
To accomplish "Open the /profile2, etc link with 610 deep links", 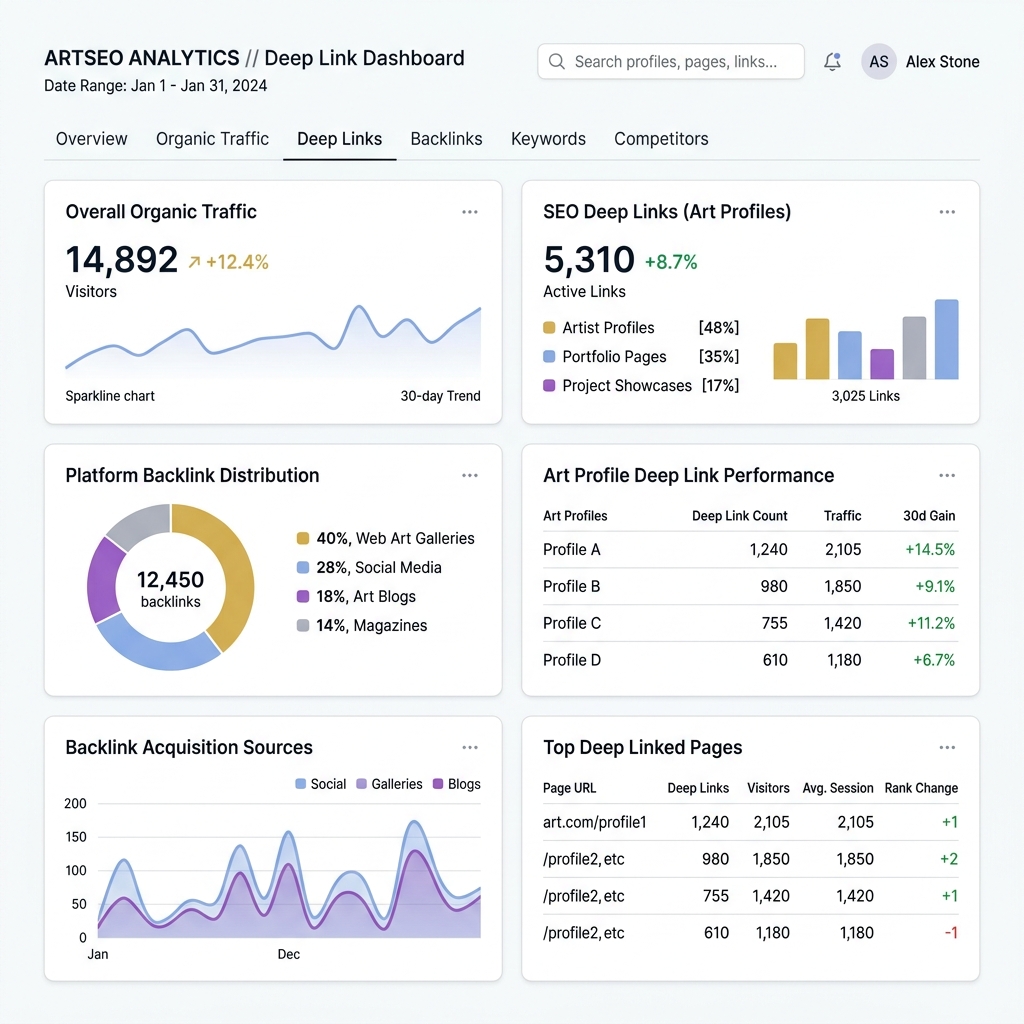I will click(x=583, y=933).
